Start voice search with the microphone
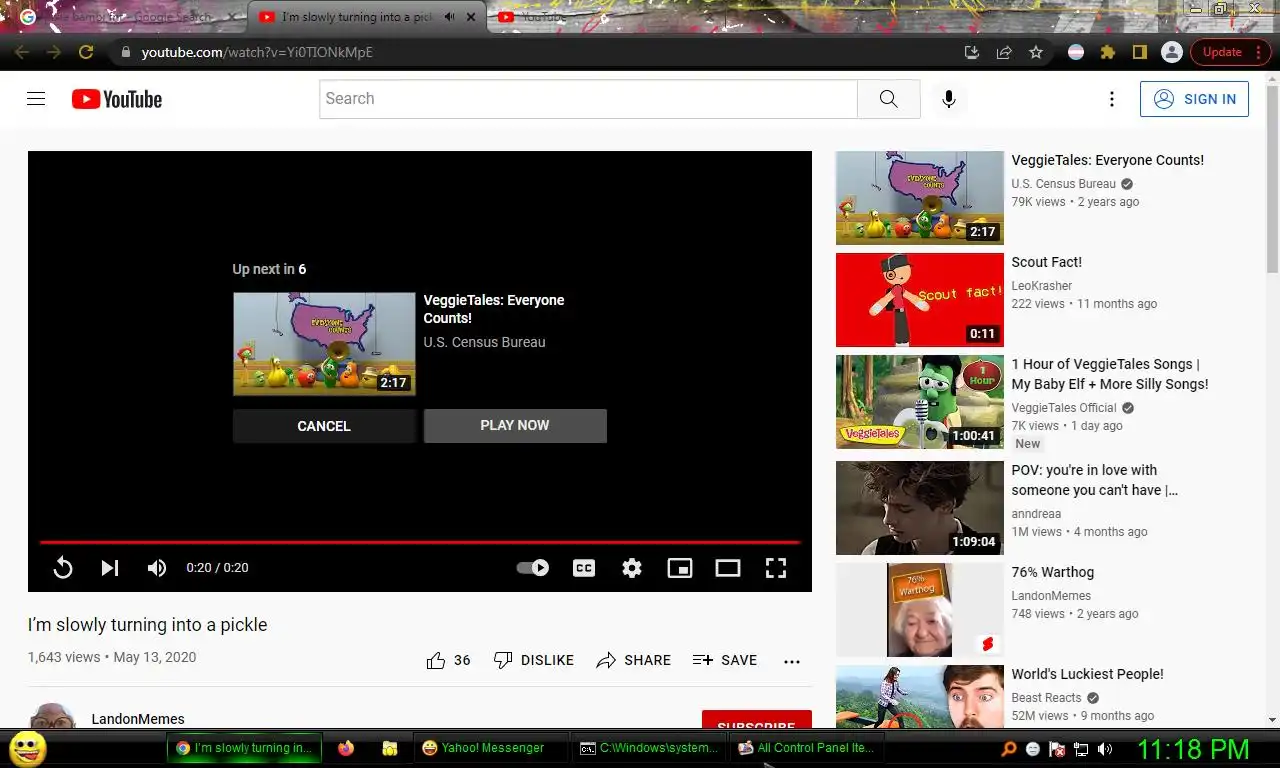The height and width of the screenshot is (768, 1280). 949,99
